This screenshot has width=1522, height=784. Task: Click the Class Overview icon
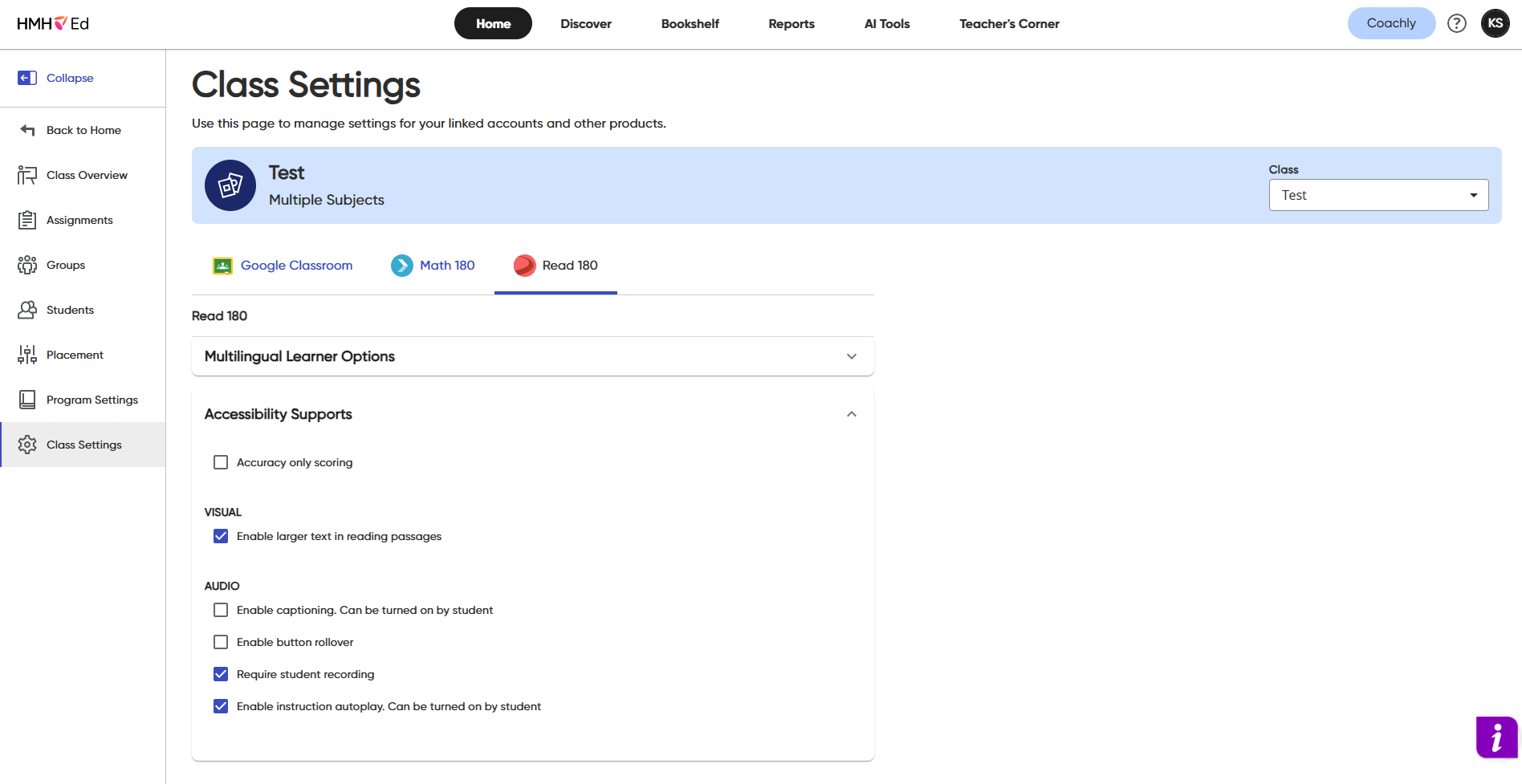click(x=27, y=175)
